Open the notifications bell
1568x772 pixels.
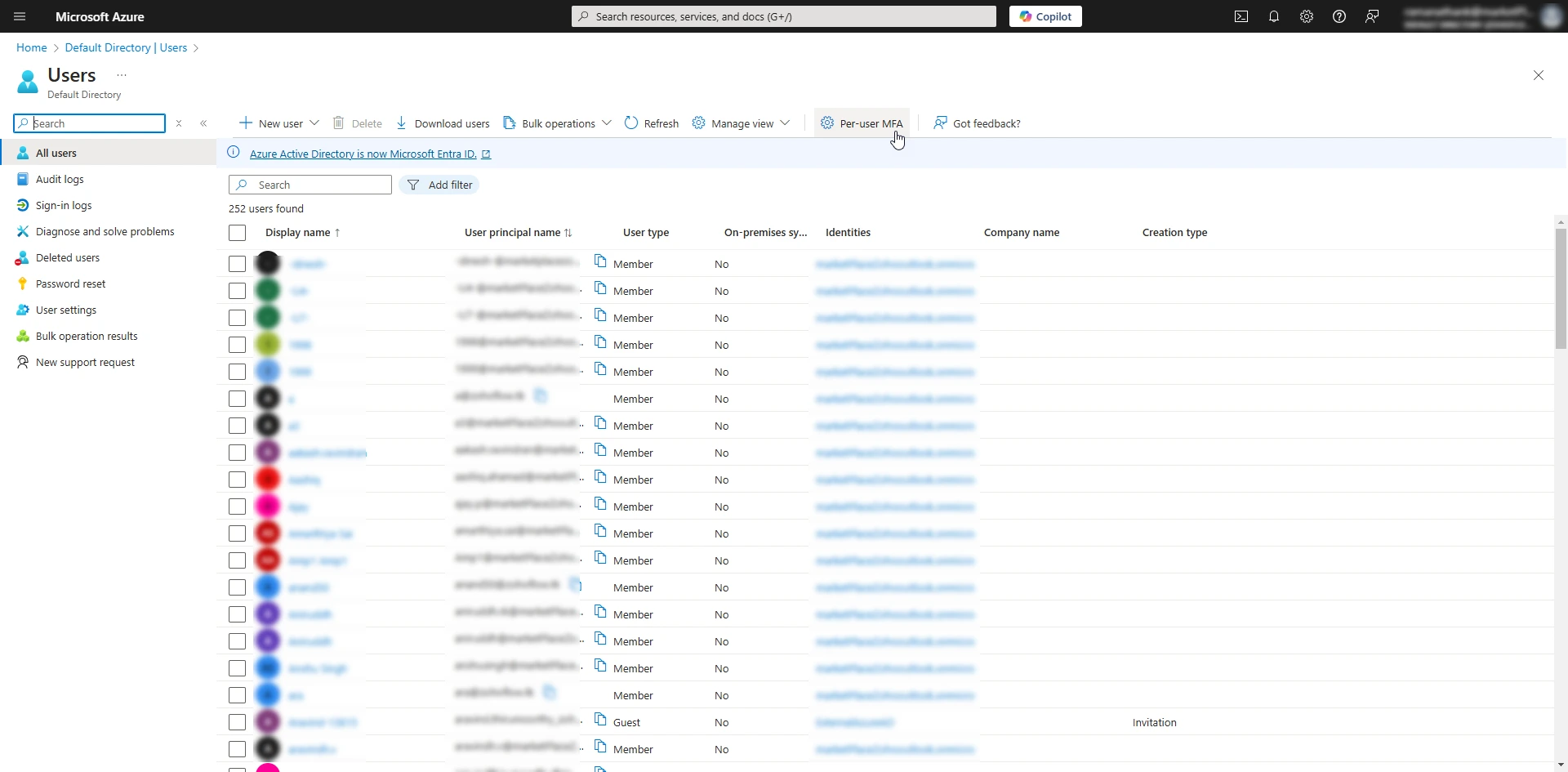pyautogui.click(x=1273, y=16)
